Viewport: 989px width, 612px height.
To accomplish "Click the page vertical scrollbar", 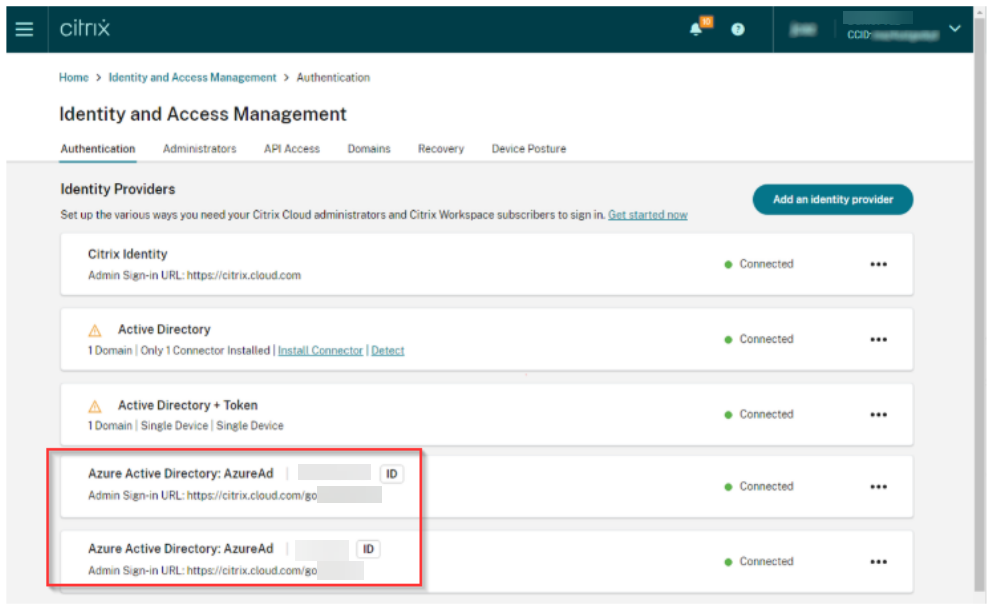I will tap(981, 303).
